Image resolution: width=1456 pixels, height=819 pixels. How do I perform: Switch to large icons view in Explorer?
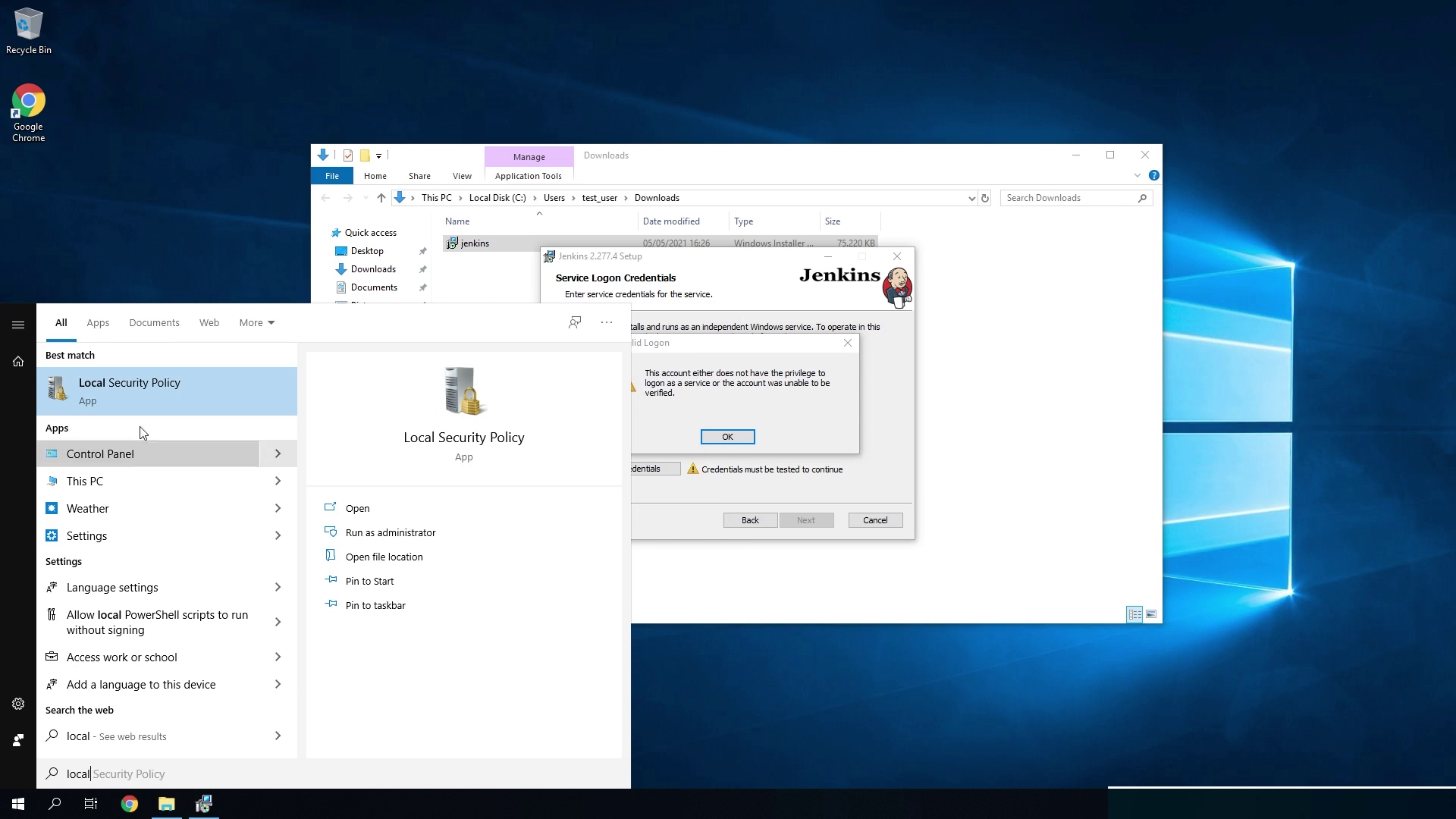[x=1151, y=614]
